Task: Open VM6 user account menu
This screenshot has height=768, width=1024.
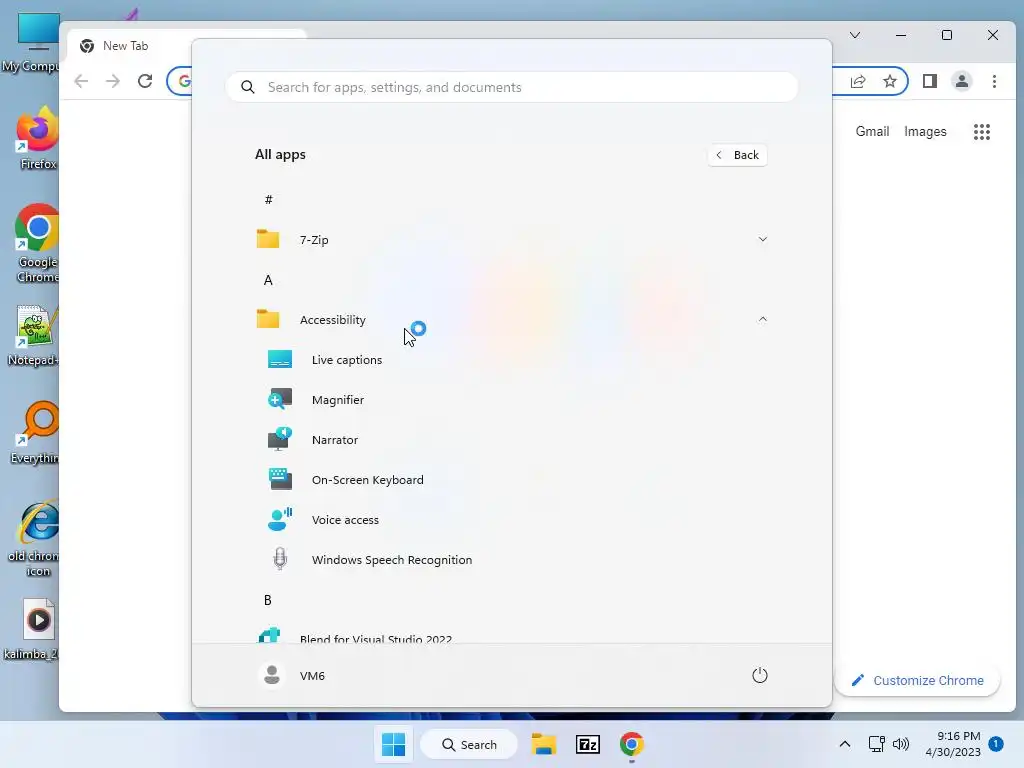Action: pyautogui.click(x=292, y=675)
